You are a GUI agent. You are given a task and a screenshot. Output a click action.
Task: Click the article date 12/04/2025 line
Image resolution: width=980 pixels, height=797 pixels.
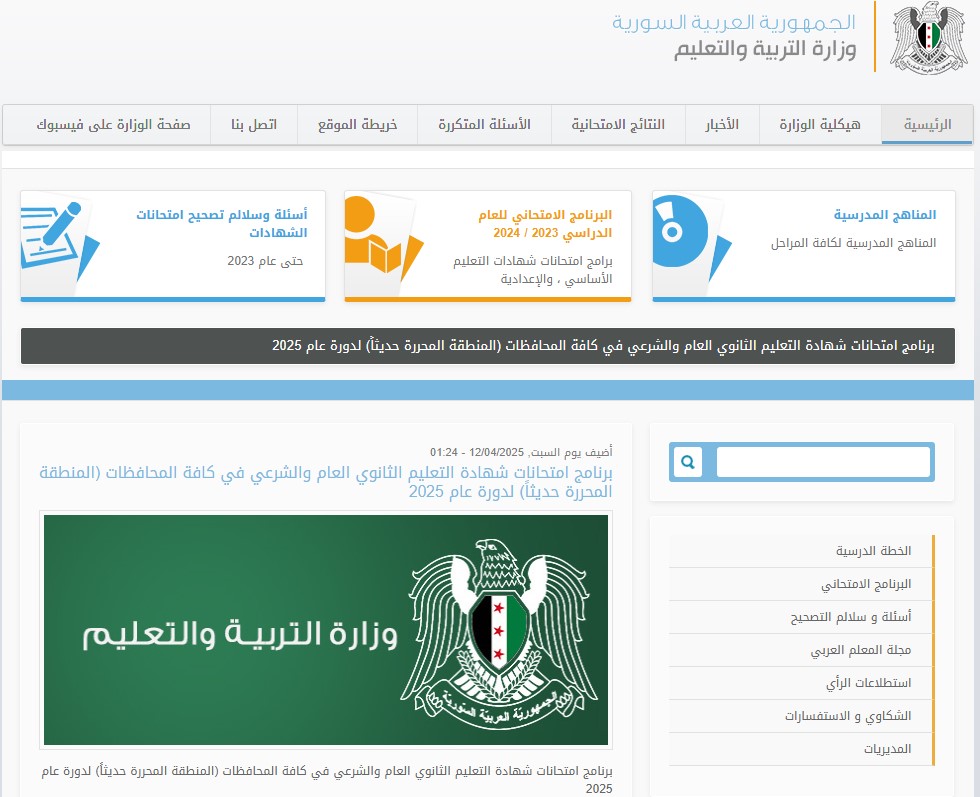pyautogui.click(x=521, y=452)
